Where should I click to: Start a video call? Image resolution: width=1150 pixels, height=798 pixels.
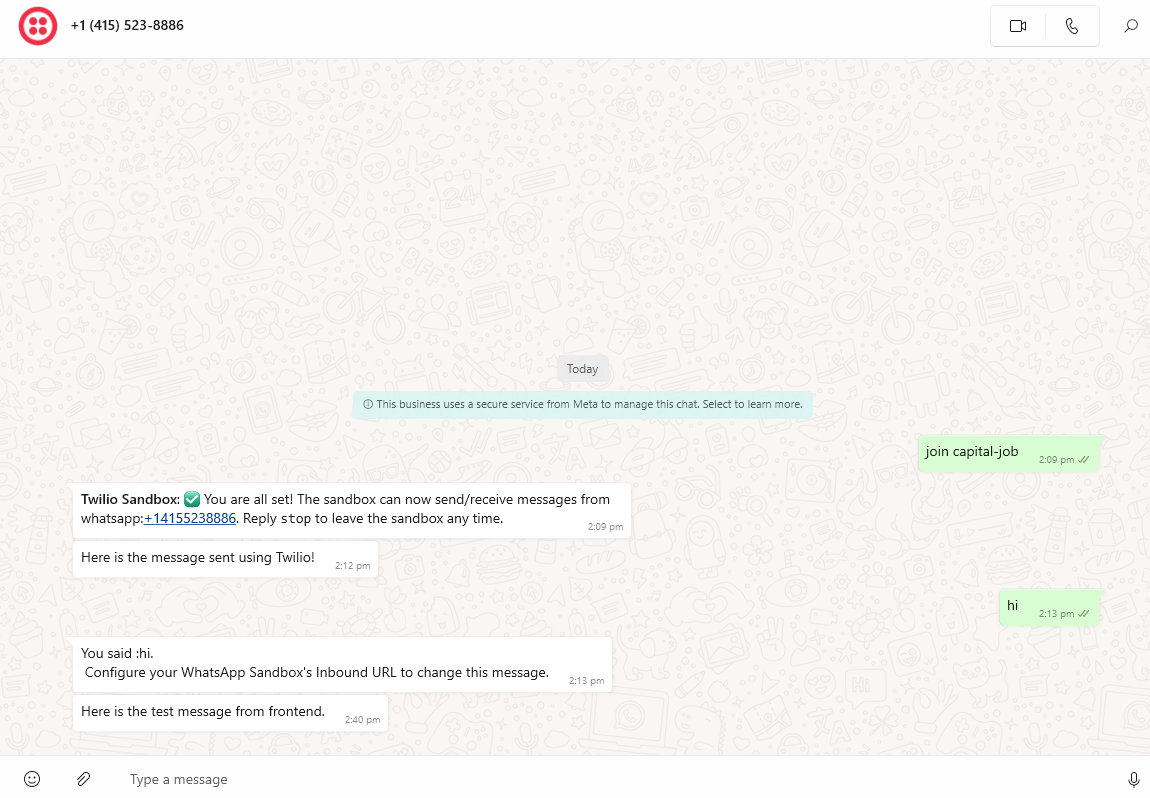(1018, 26)
